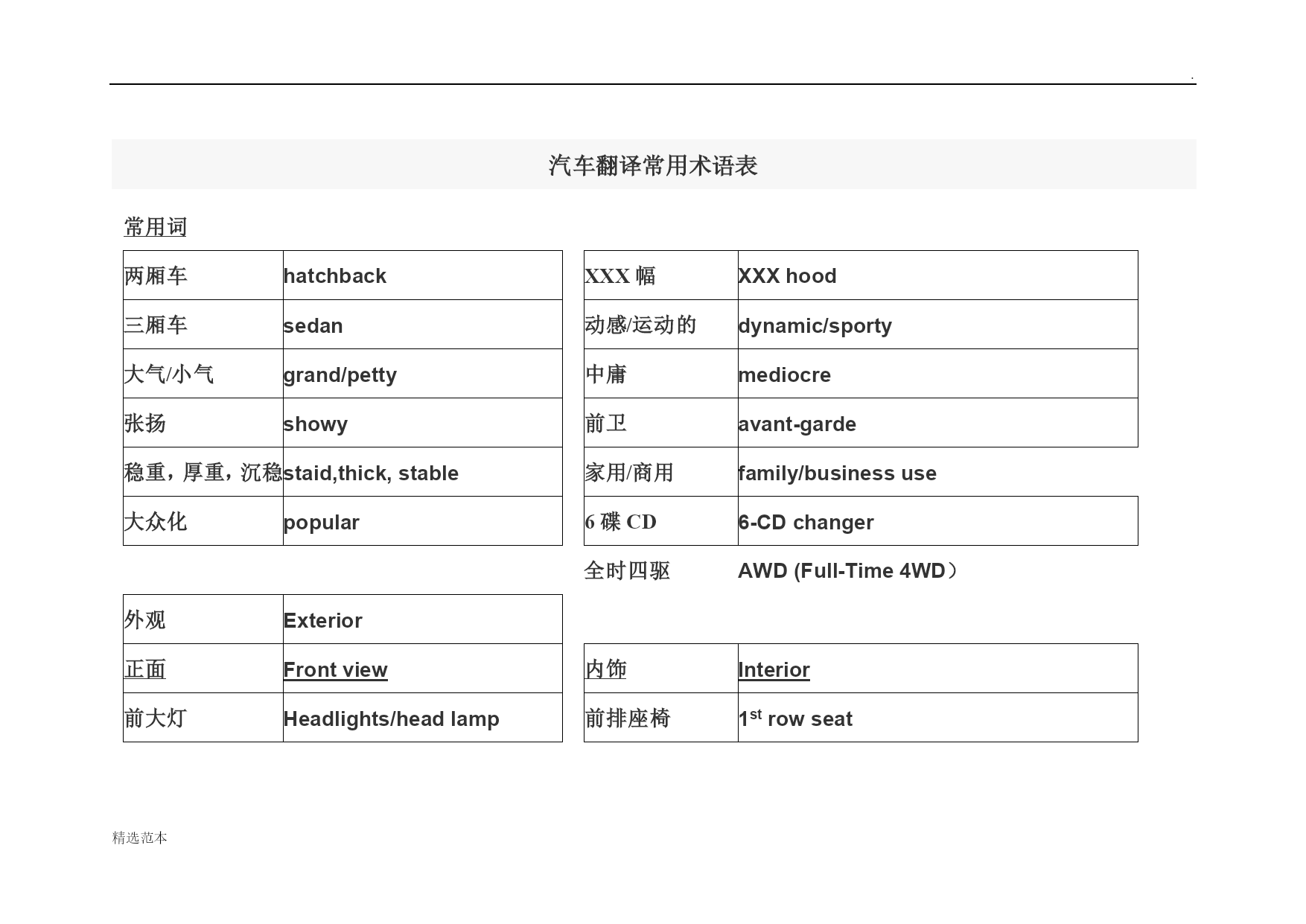This screenshot has height=924, width=1306.
Task: Click the cell 大气/小气
Action: (203, 374)
